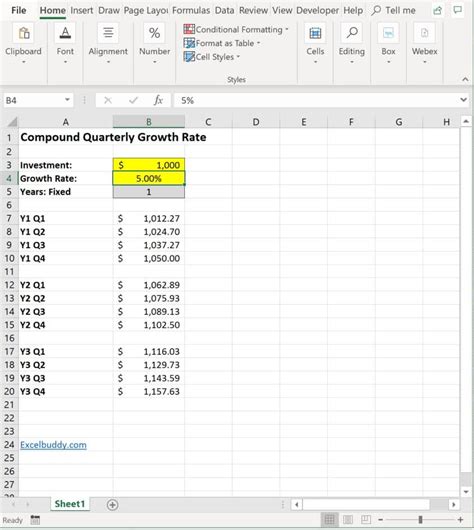Expand the formula bar
474x530 pixels.
coord(464,100)
